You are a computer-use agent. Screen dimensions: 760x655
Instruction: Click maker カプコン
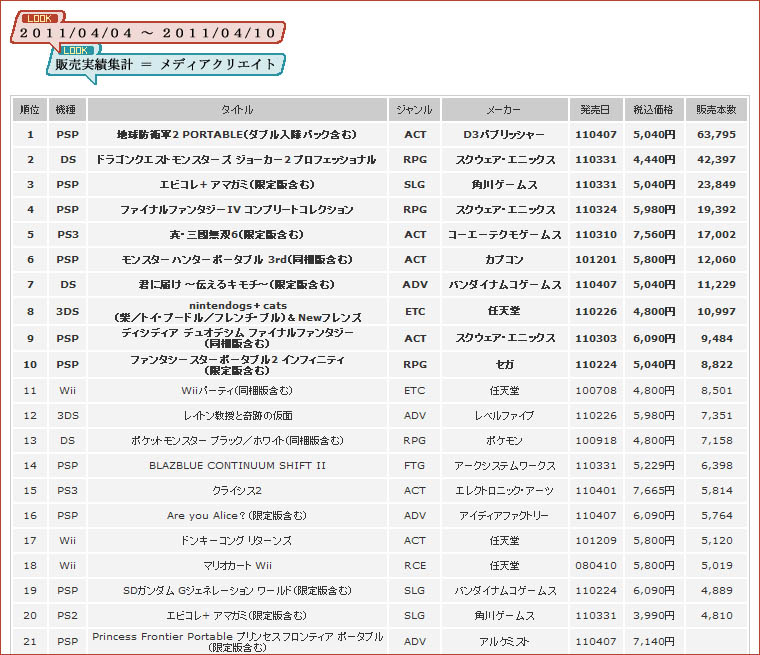click(504, 259)
